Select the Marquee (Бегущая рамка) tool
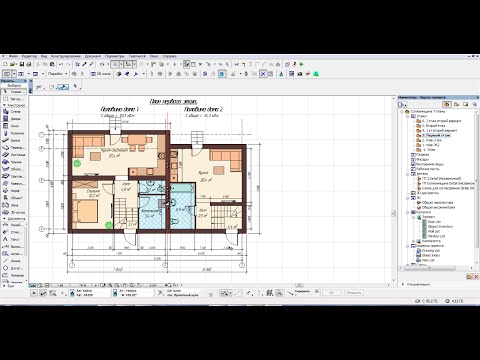 point(13,99)
